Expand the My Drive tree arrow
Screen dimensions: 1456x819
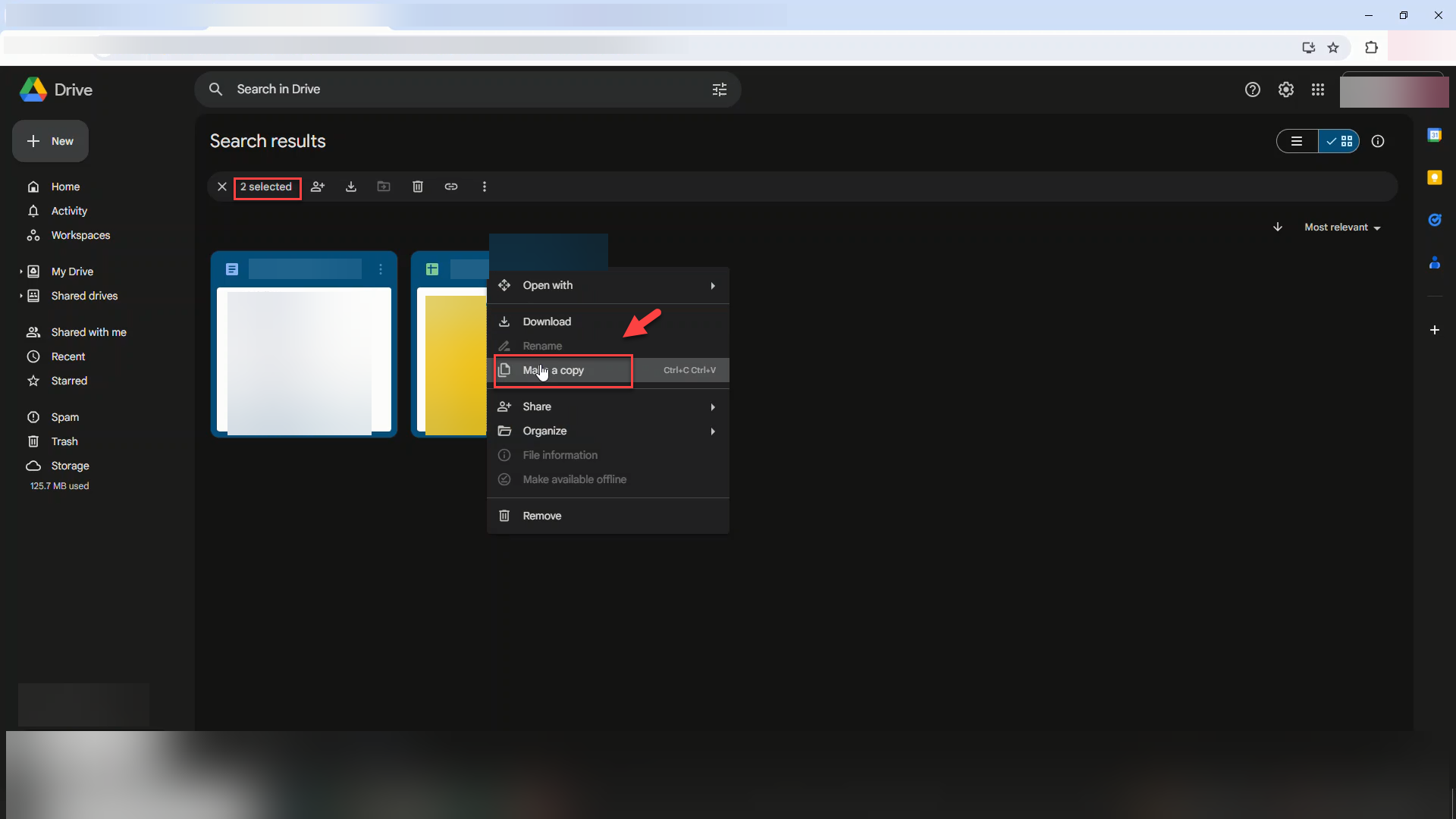(x=20, y=271)
